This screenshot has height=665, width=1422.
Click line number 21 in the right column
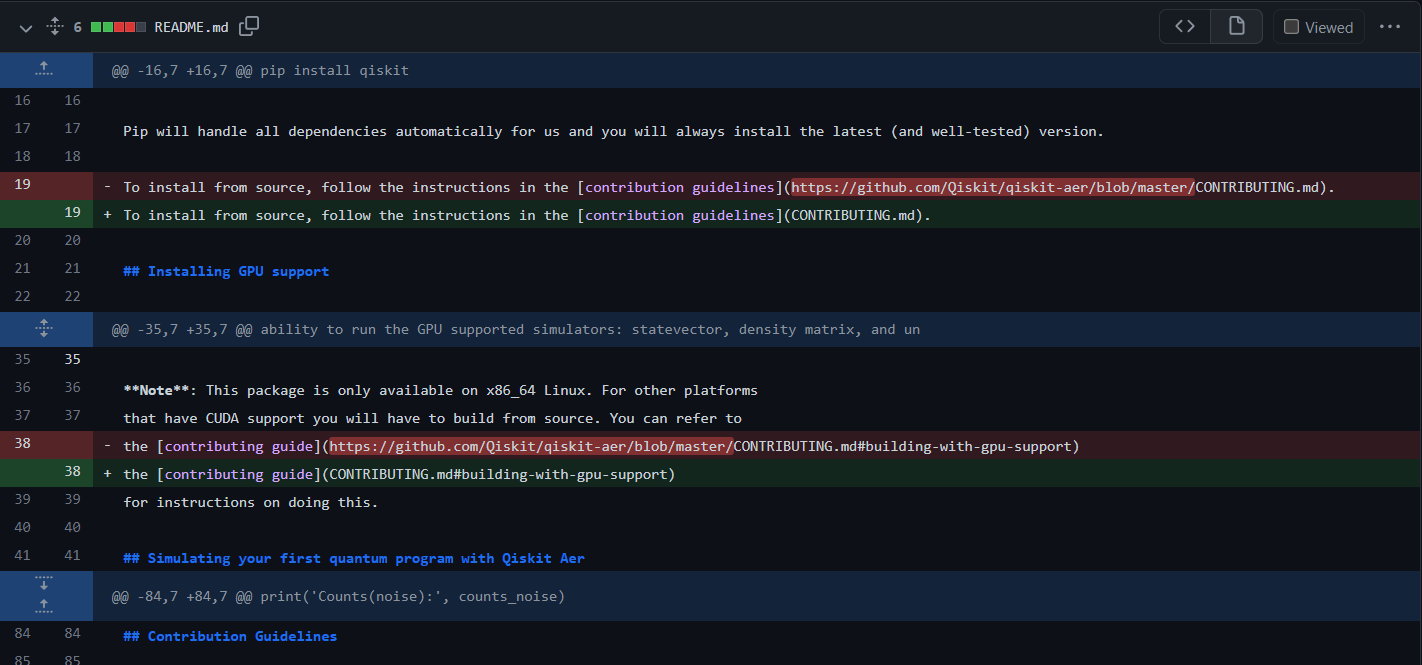[x=72, y=269]
